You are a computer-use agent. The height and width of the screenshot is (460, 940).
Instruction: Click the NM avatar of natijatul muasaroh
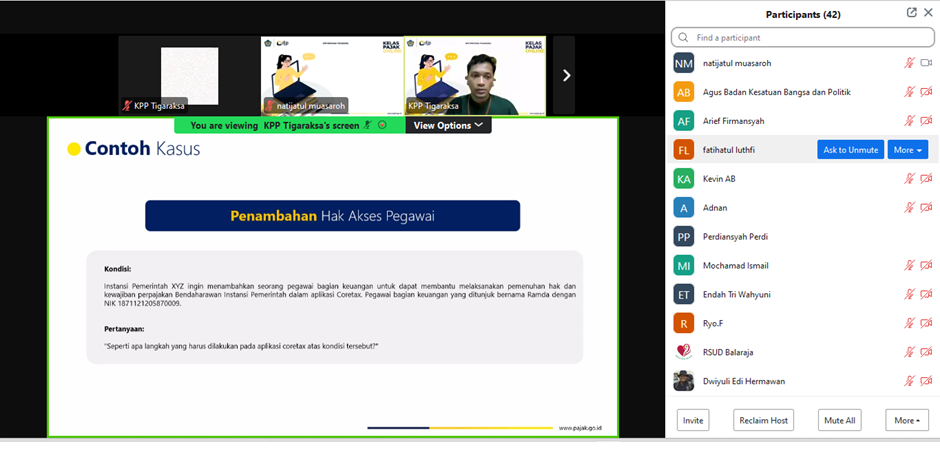[683, 63]
